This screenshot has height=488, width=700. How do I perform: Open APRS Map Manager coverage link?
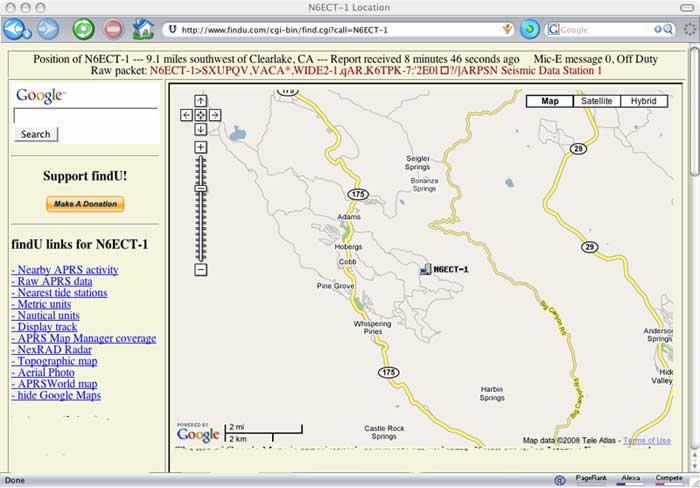click(x=84, y=338)
